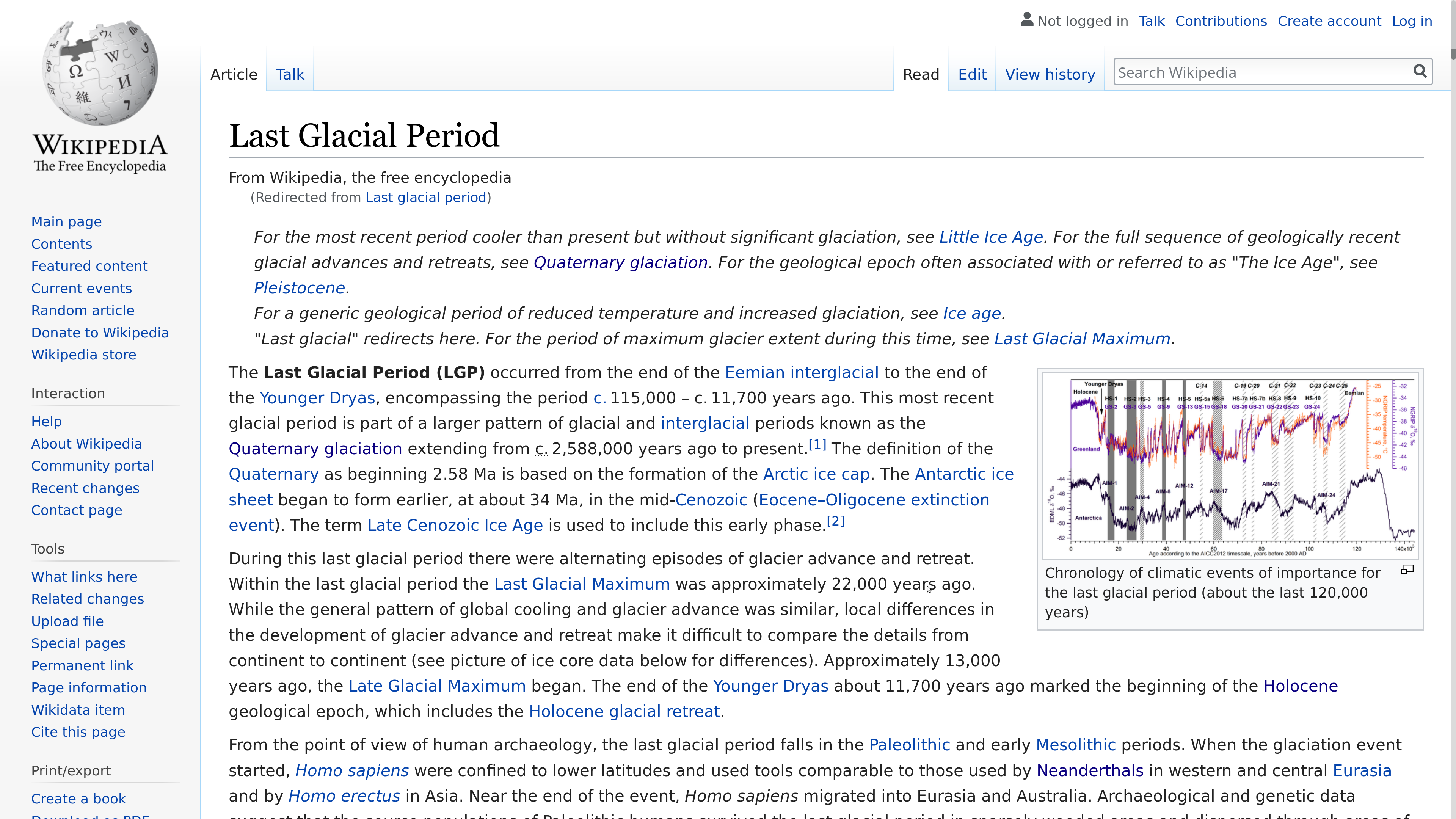The height and width of the screenshot is (819, 1456).
Task: Open the Mesolithic link
Action: pos(1076,745)
